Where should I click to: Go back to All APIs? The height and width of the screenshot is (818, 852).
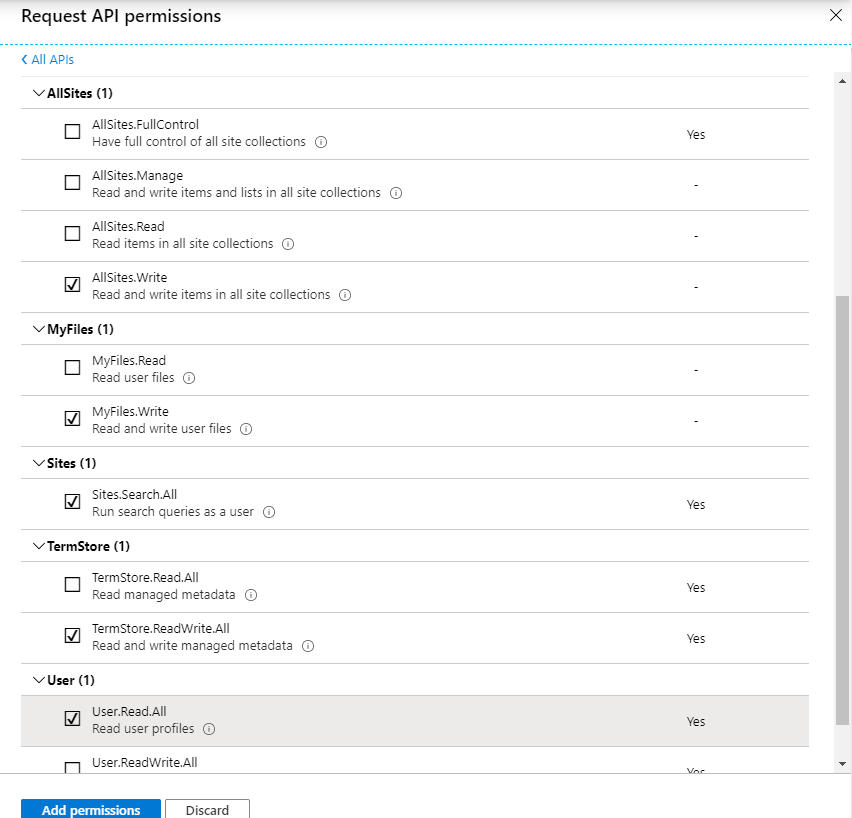[x=47, y=60]
